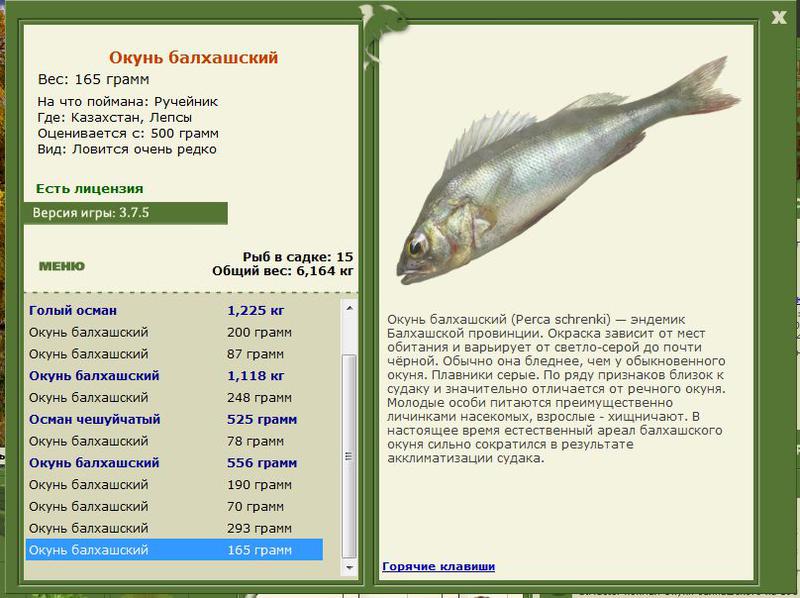Click highlighted Окунь балхашский 165 грамм row

pyautogui.click(x=174, y=550)
